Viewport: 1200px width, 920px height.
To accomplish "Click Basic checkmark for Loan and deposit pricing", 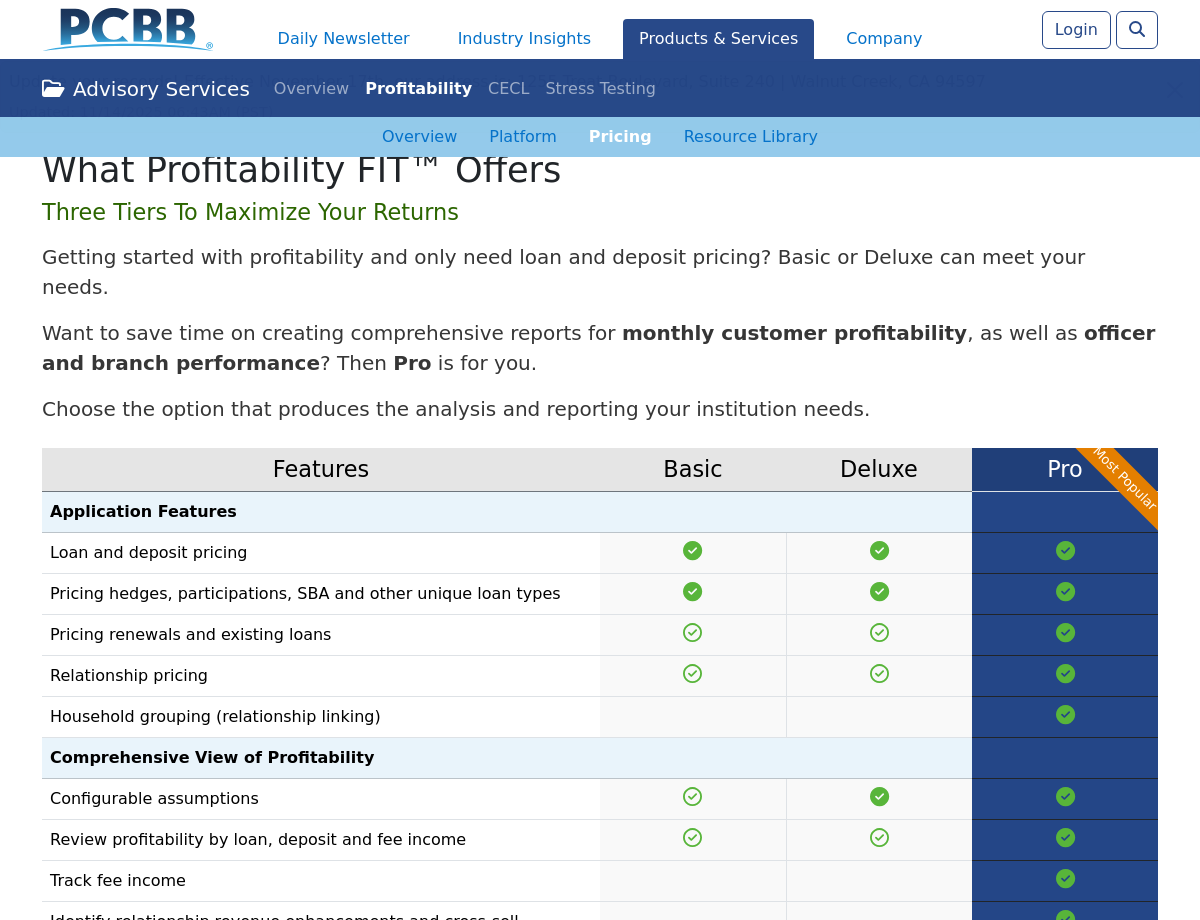I will [x=692, y=551].
